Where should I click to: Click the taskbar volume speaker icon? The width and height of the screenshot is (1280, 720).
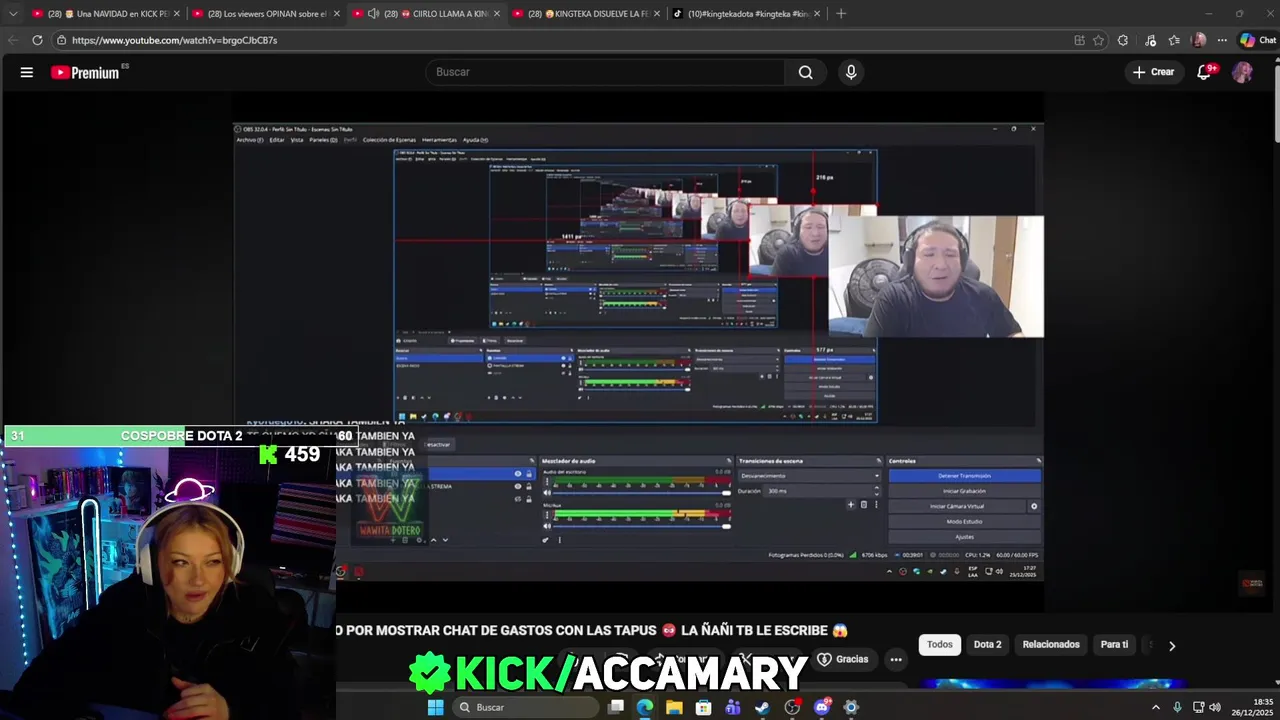click(1215, 707)
